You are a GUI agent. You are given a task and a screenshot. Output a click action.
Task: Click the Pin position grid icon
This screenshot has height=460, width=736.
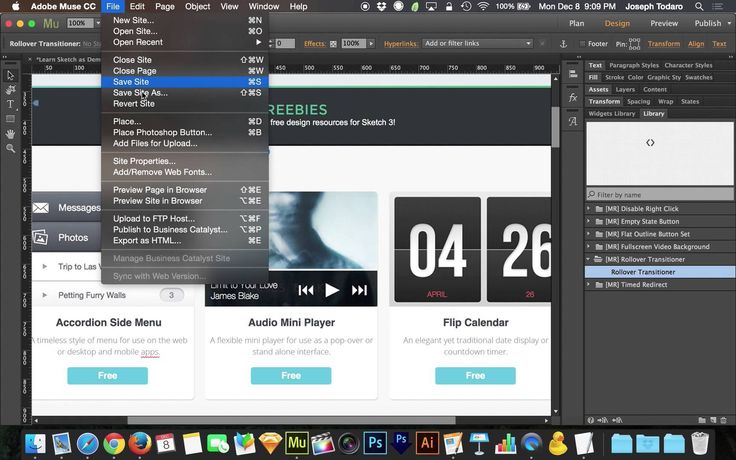point(634,44)
